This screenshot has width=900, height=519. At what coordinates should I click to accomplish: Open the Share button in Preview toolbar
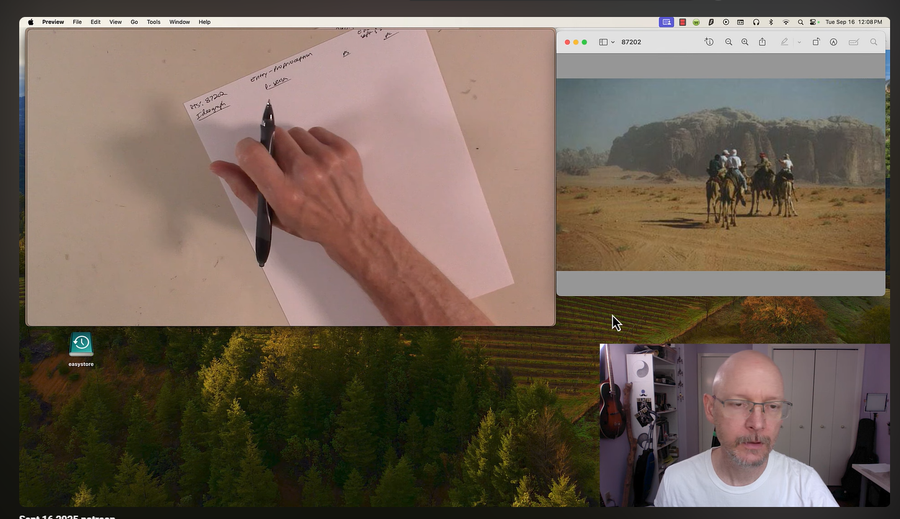762,42
